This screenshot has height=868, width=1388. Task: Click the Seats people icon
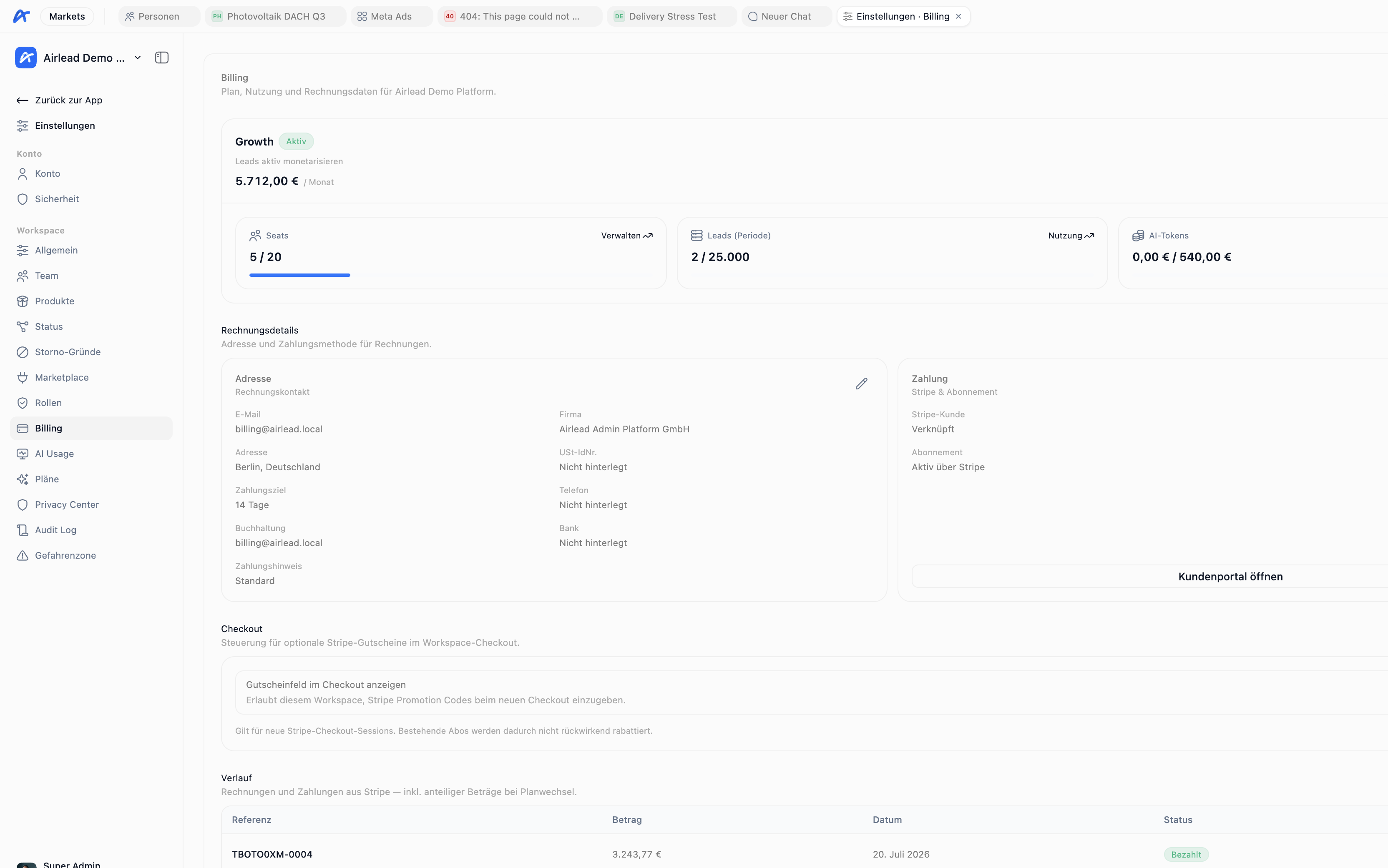[256, 236]
